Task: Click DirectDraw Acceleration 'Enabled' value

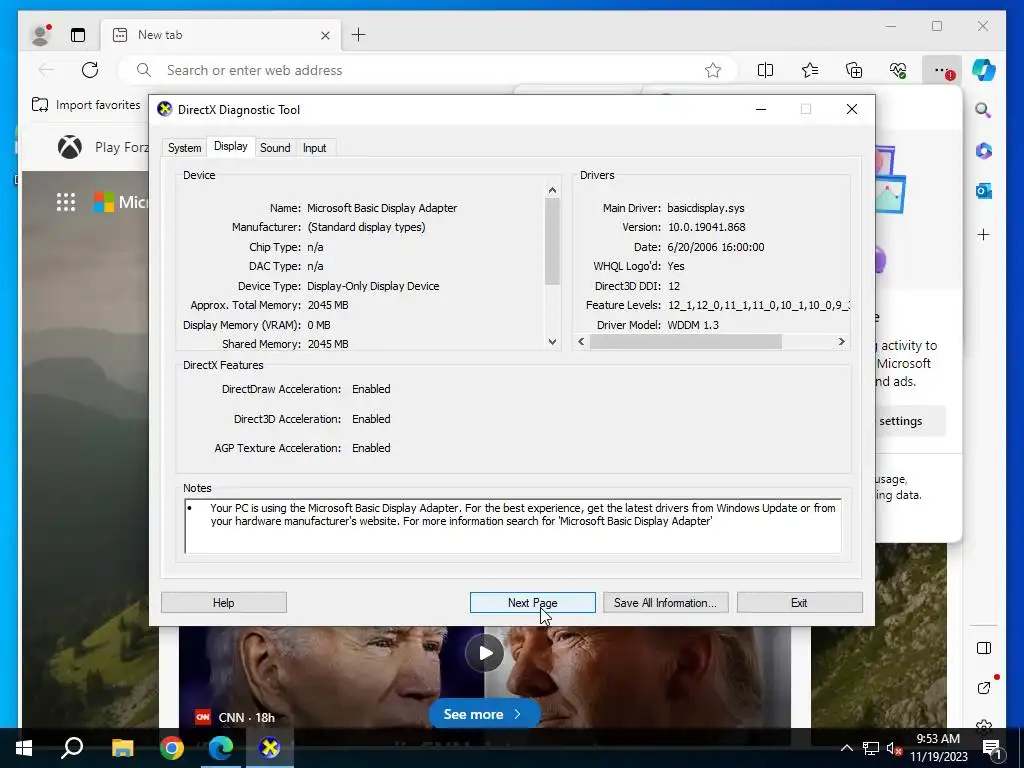Action: click(x=371, y=389)
